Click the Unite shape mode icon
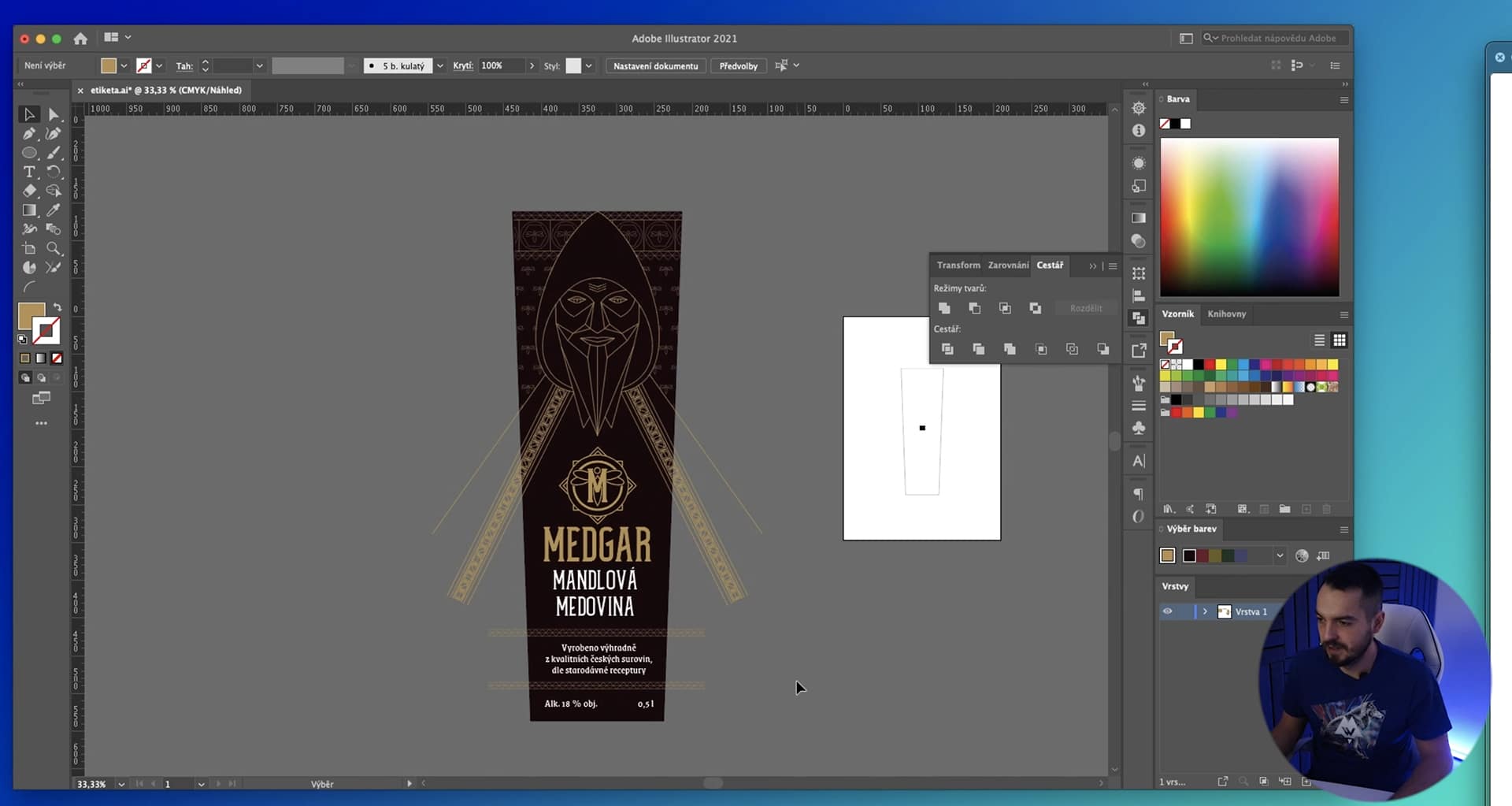The height and width of the screenshot is (806, 1512). click(944, 308)
